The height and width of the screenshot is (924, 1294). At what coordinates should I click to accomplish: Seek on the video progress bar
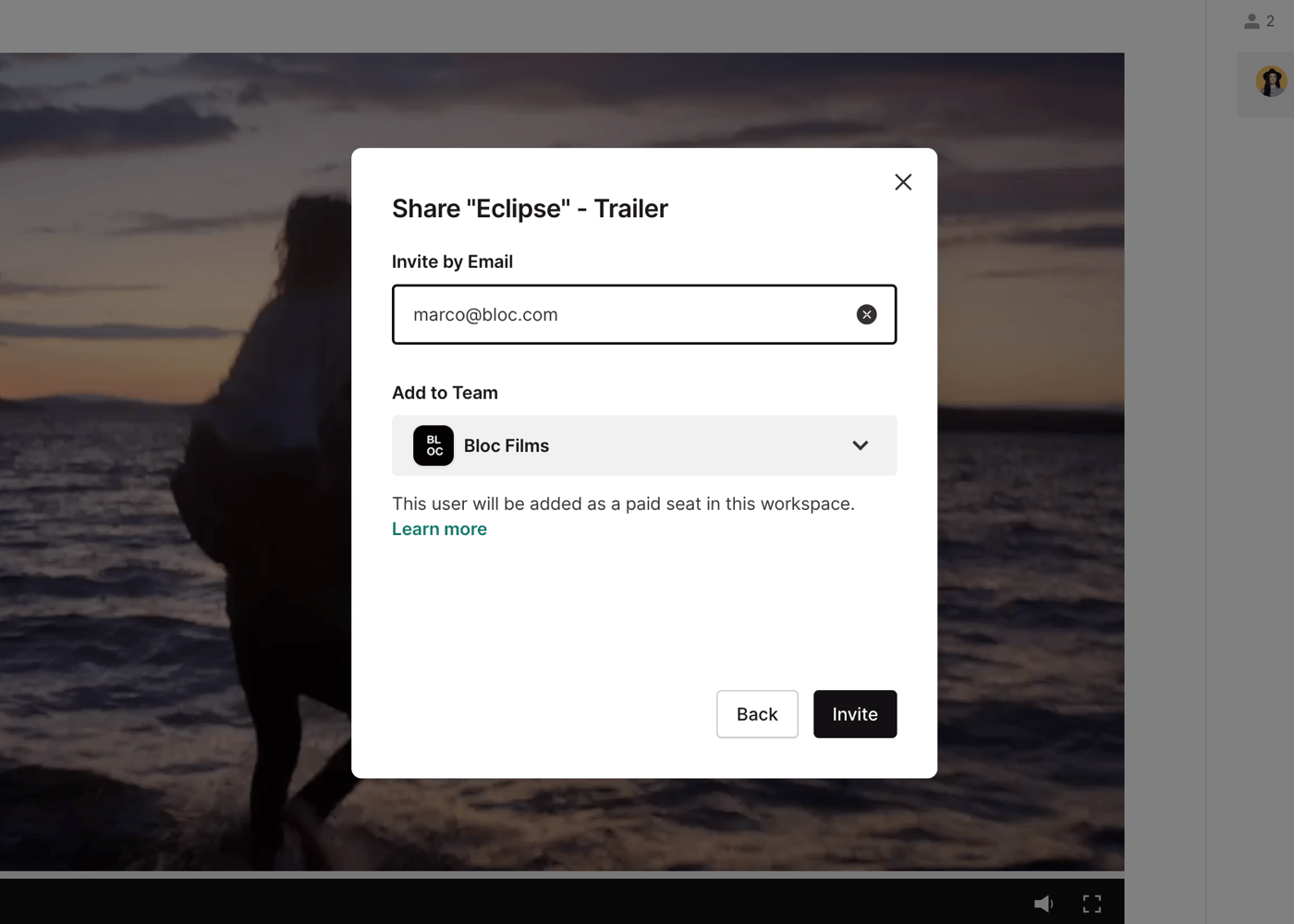[555, 874]
